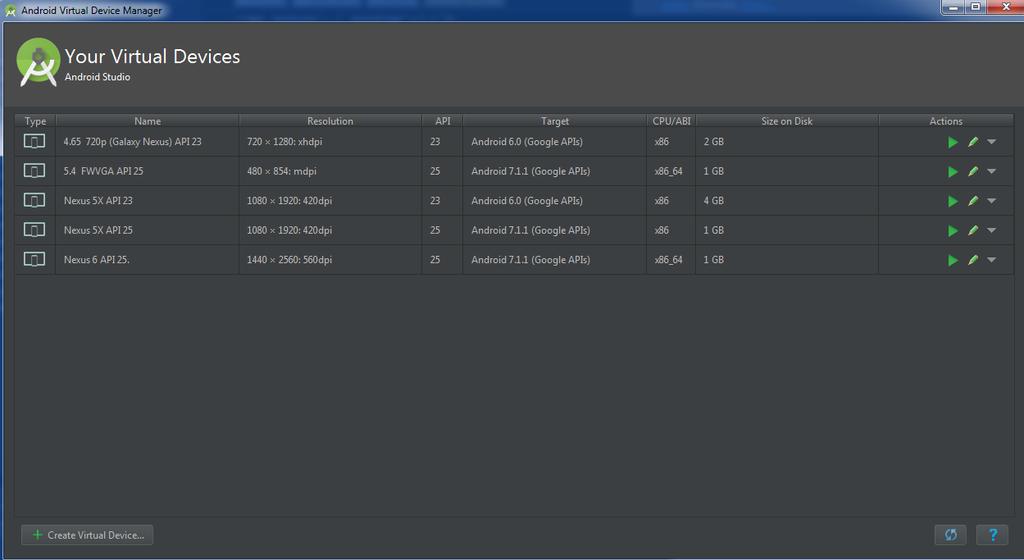Select the 5.4 FWVGA API 25 name
The width and height of the screenshot is (1024, 560).
pos(103,171)
